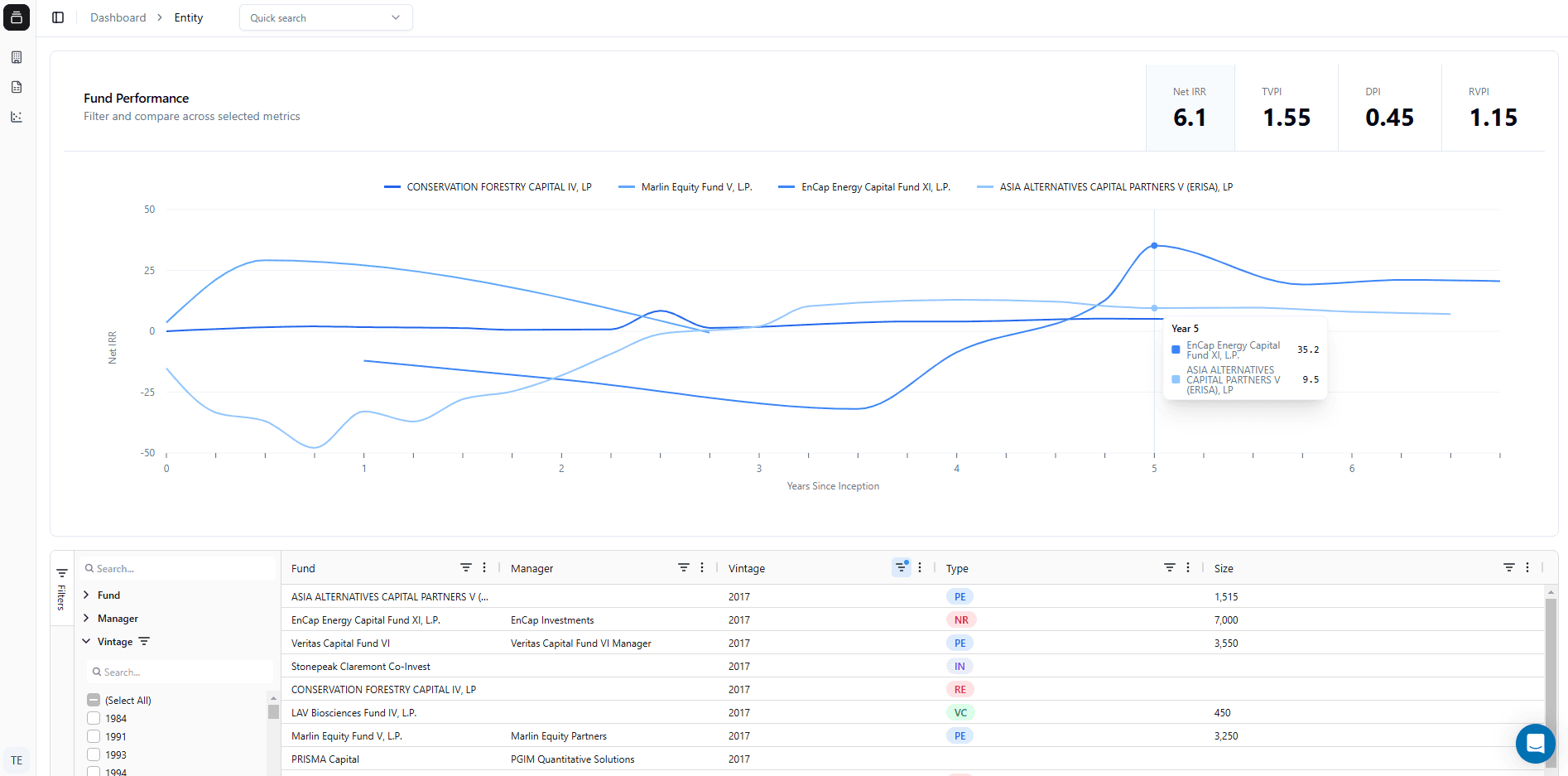This screenshot has width=1568, height=776.
Task: Sort by the Vintage column header
Action: [746, 568]
